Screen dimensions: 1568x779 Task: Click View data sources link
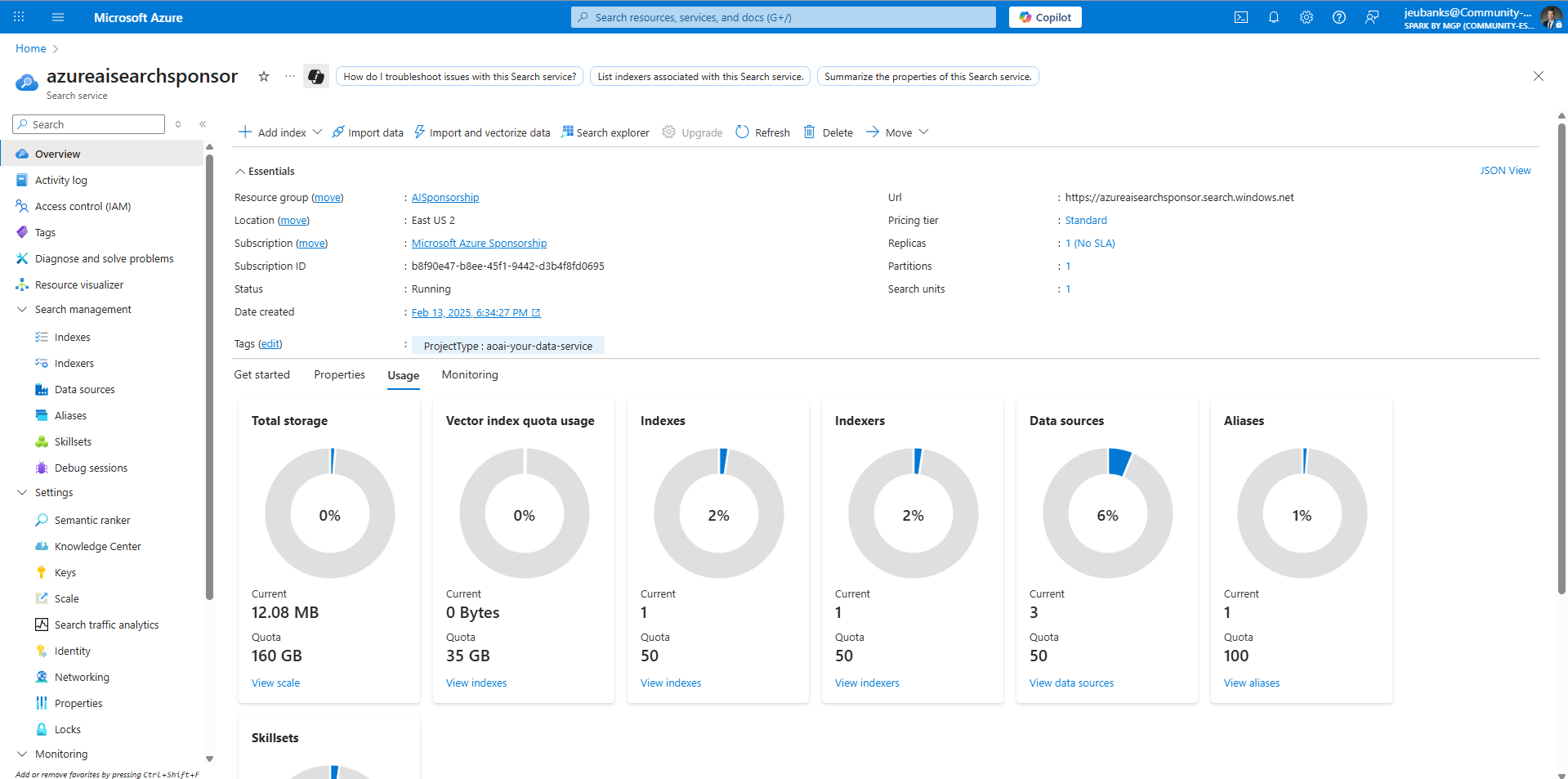coord(1071,683)
